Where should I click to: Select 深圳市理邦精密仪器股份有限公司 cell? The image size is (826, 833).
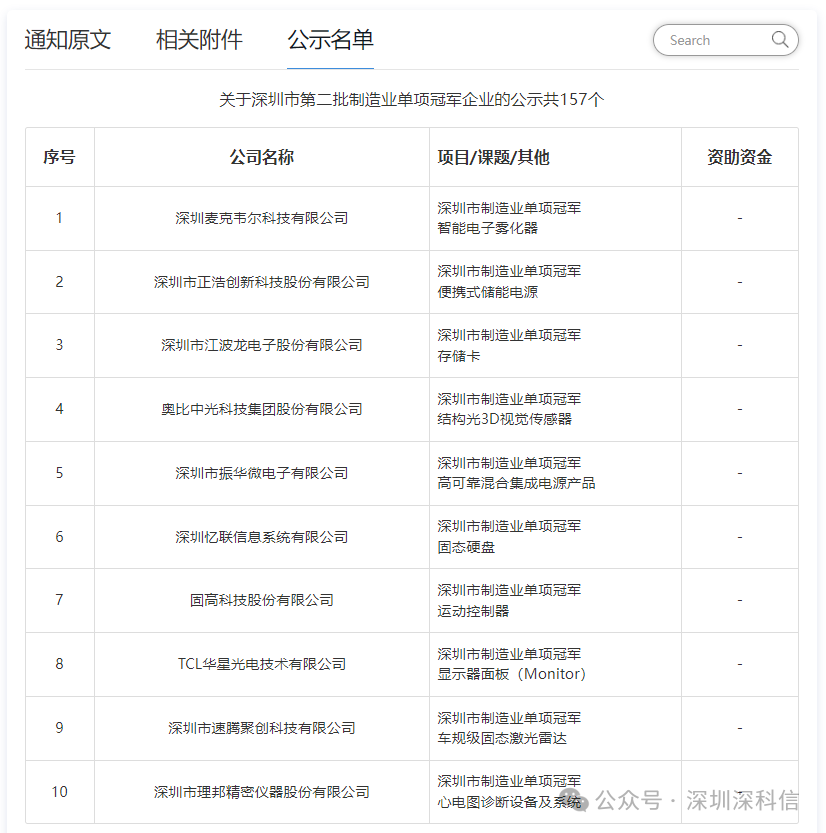(261, 792)
